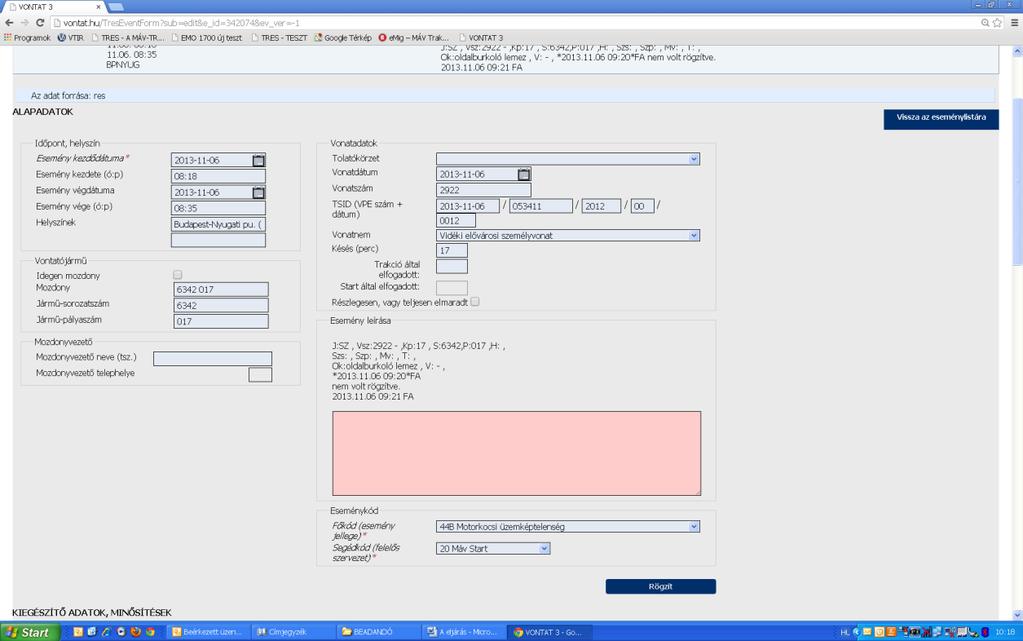Open eMig – MÁV Trak... bookmark
Viewport: 1023px width, 641px height.
coord(414,38)
